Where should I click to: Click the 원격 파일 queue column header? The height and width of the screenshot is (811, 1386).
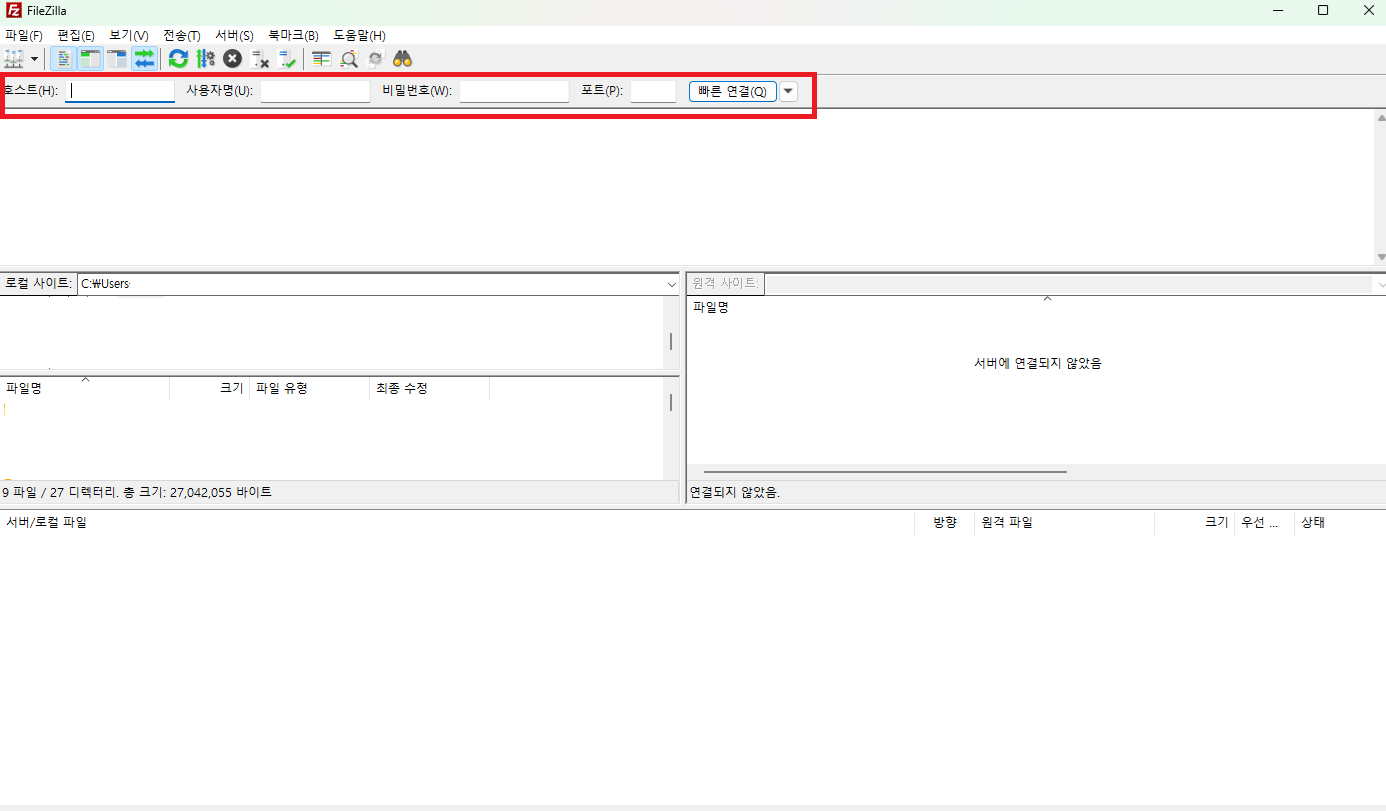(x=1064, y=522)
